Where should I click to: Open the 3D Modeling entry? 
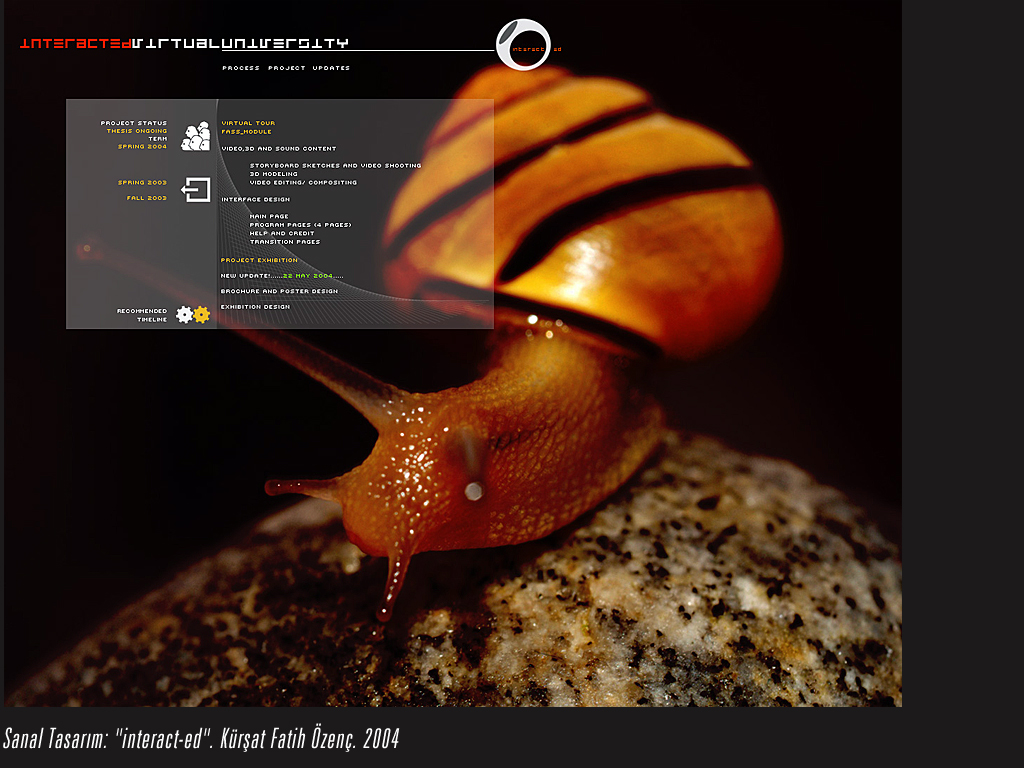pos(273,174)
